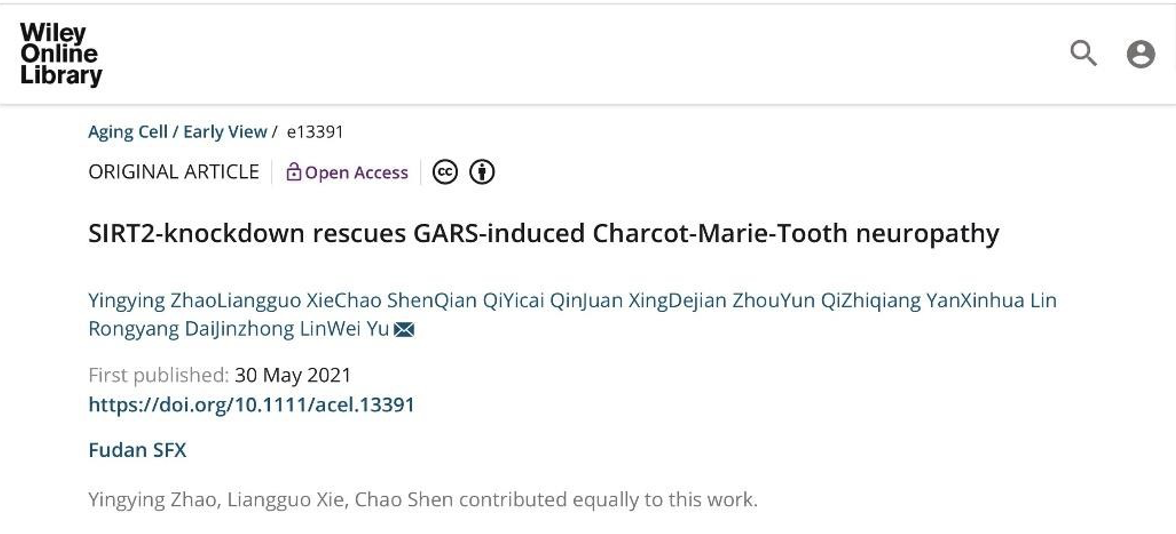Open the Early View breadcrumb link
This screenshot has height=534, width=1176.
click(225, 132)
